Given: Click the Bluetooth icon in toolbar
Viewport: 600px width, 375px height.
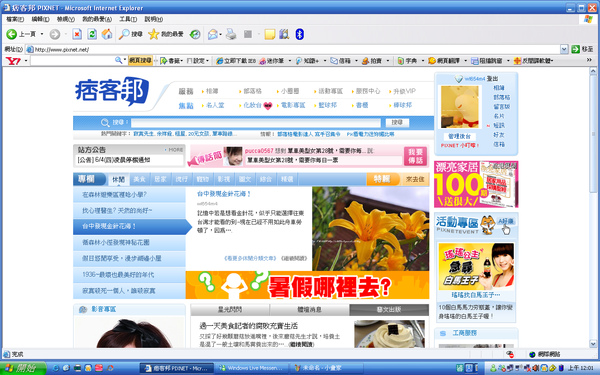Looking at the screenshot, I should pos(300,34).
